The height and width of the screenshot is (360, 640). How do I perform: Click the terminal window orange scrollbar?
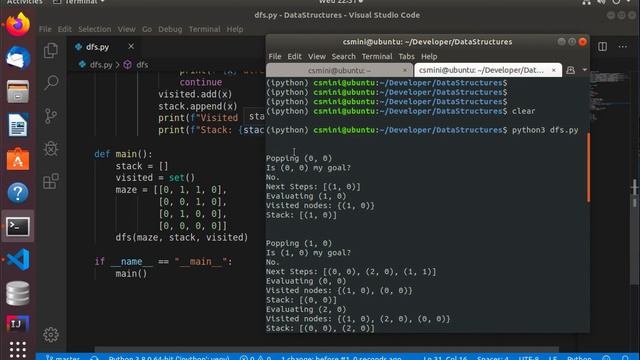click(588, 167)
